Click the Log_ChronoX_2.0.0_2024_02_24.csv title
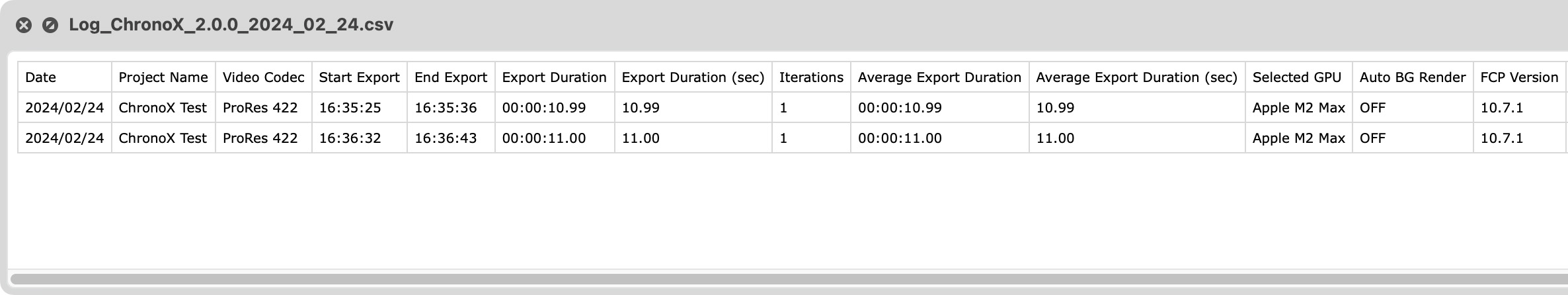Image resolution: width=1568 pixels, height=295 pixels. pyautogui.click(x=231, y=25)
